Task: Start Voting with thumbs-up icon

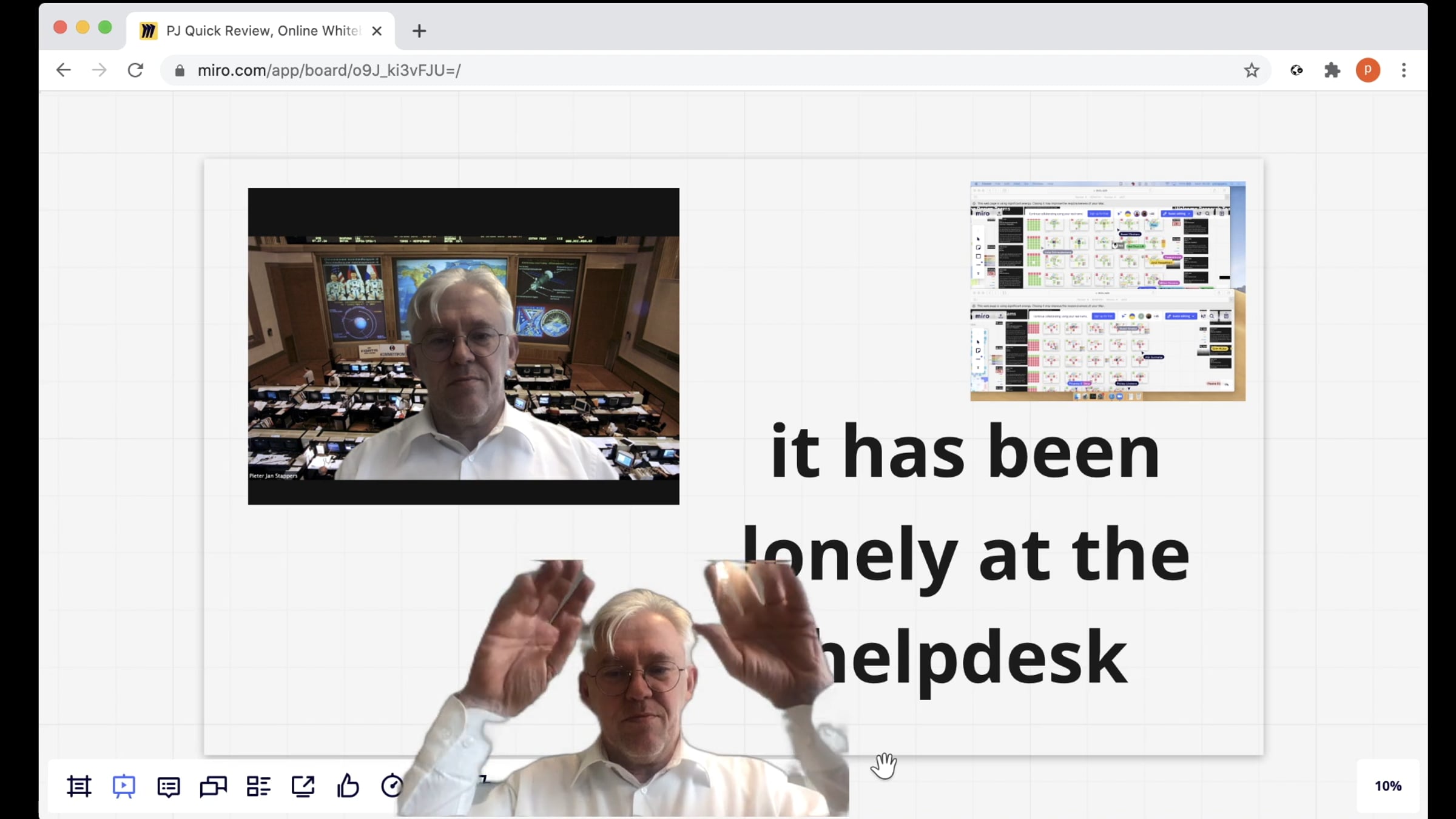Action: tap(348, 786)
